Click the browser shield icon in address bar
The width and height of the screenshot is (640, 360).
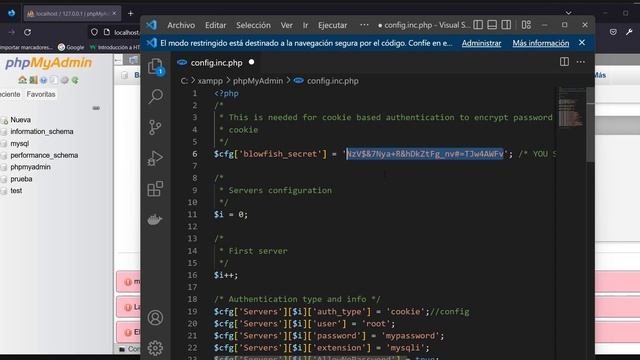94,32
